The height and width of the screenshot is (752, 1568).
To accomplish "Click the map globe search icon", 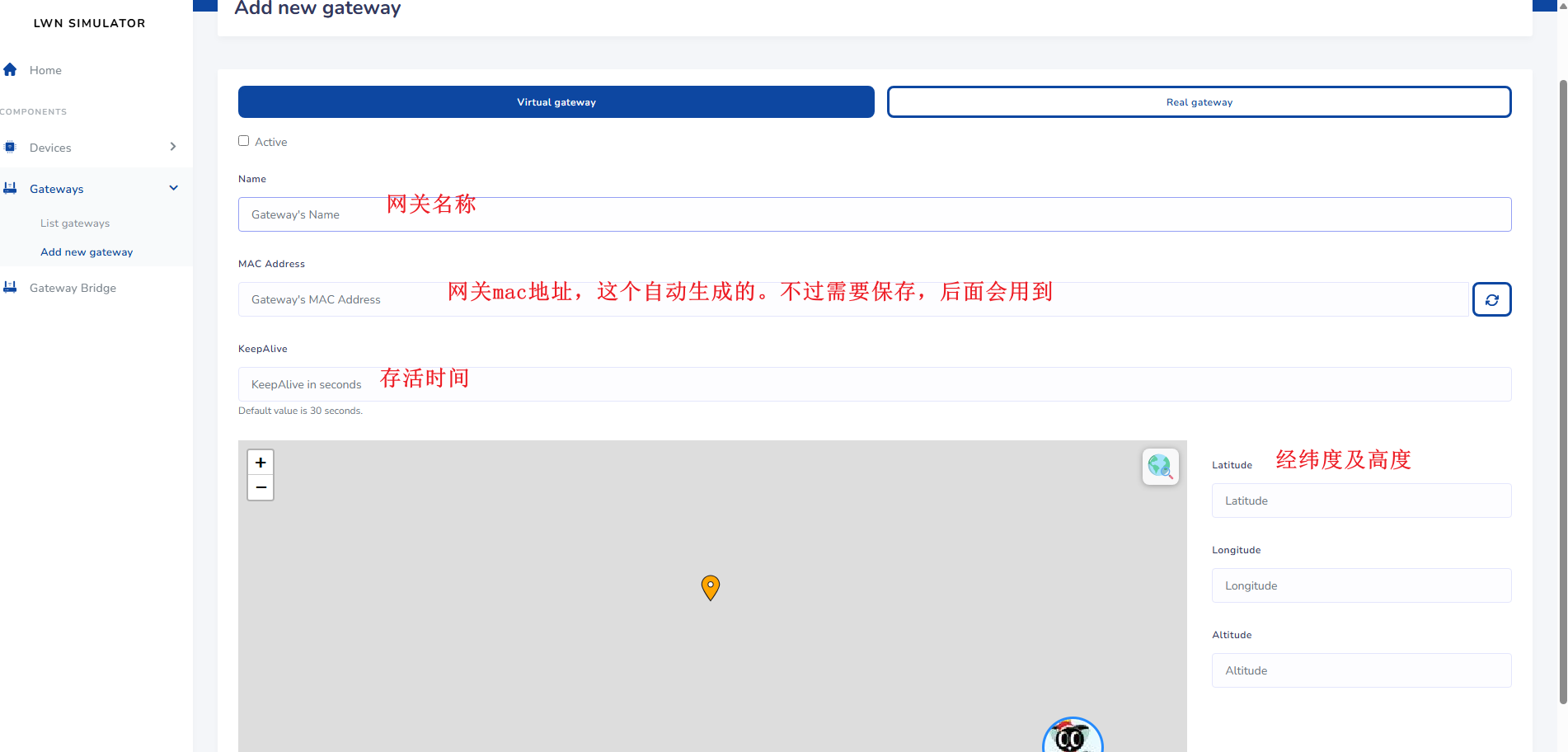I will coord(1160,467).
